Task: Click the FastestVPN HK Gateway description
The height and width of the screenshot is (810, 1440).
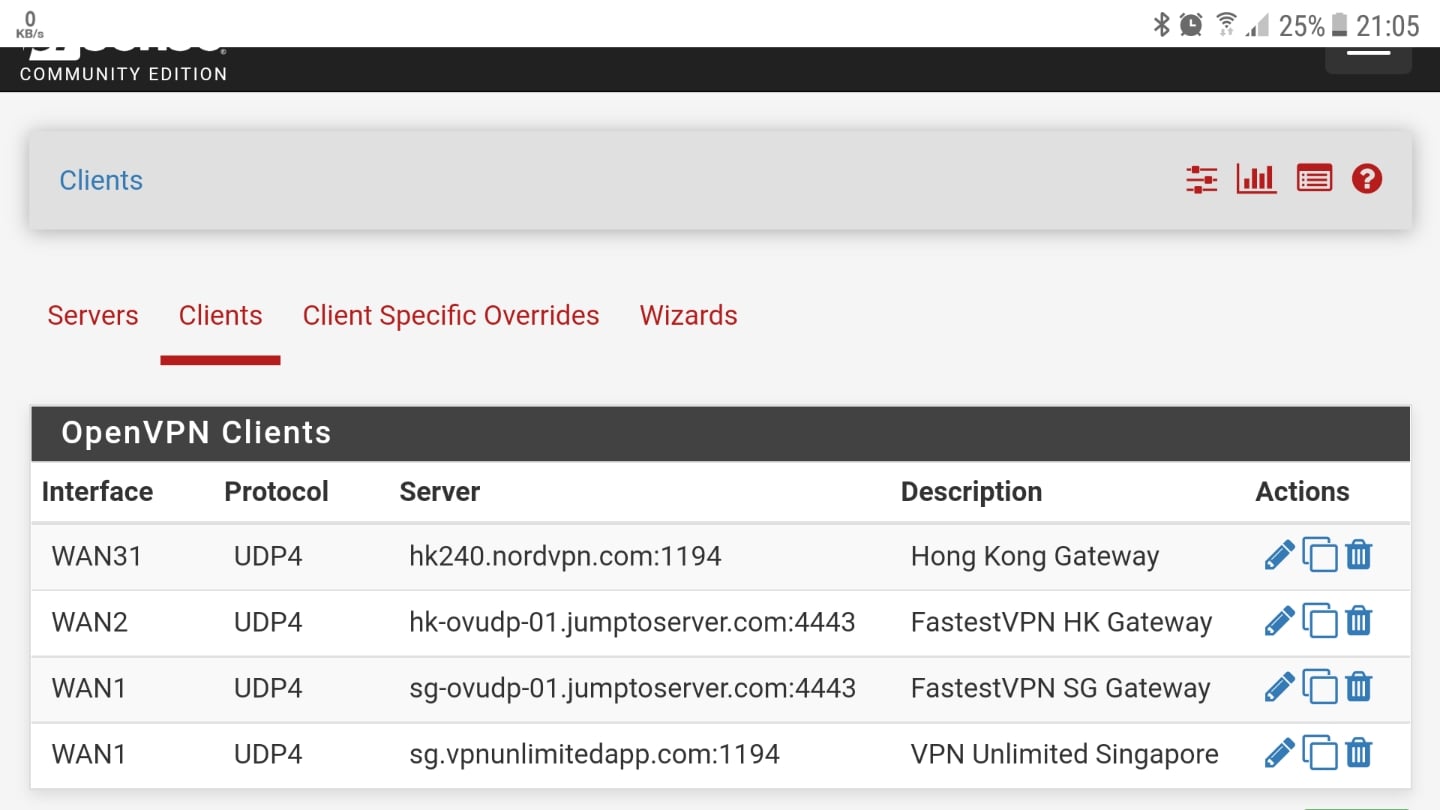Action: (1061, 622)
